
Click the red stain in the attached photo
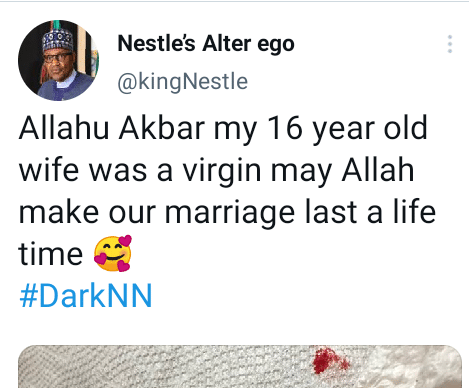[x=330, y=361]
